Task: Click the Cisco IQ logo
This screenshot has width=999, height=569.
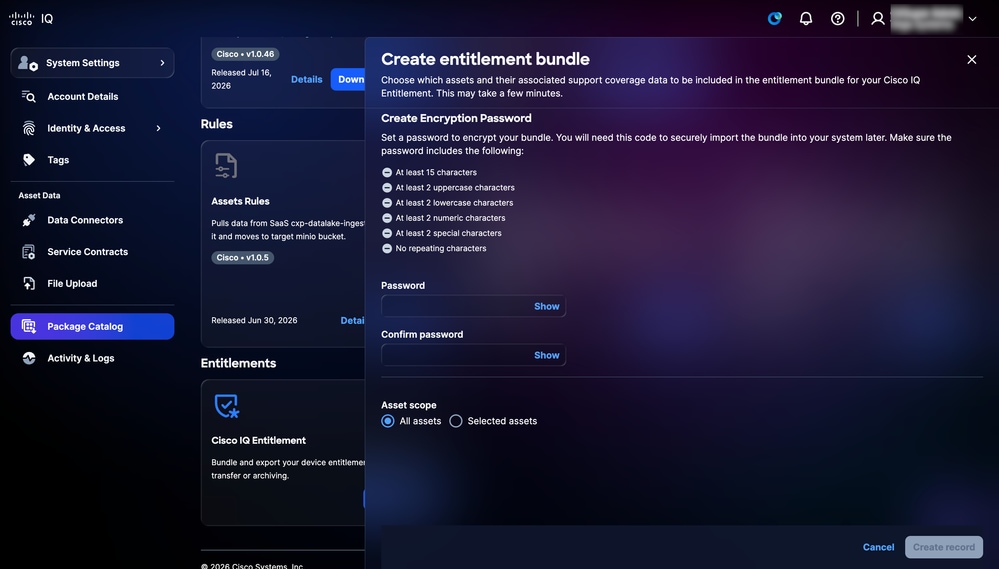Action: point(31,18)
